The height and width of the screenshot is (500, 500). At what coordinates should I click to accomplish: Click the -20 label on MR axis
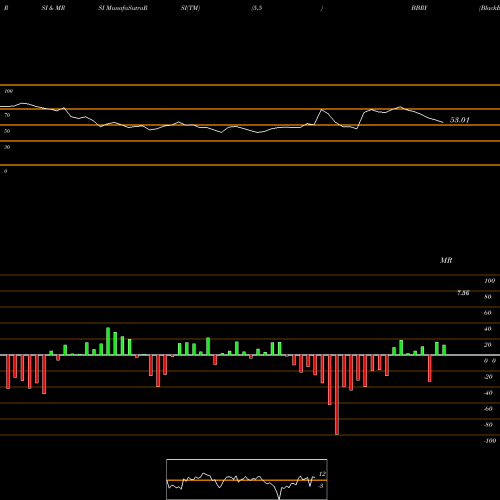click(488, 377)
